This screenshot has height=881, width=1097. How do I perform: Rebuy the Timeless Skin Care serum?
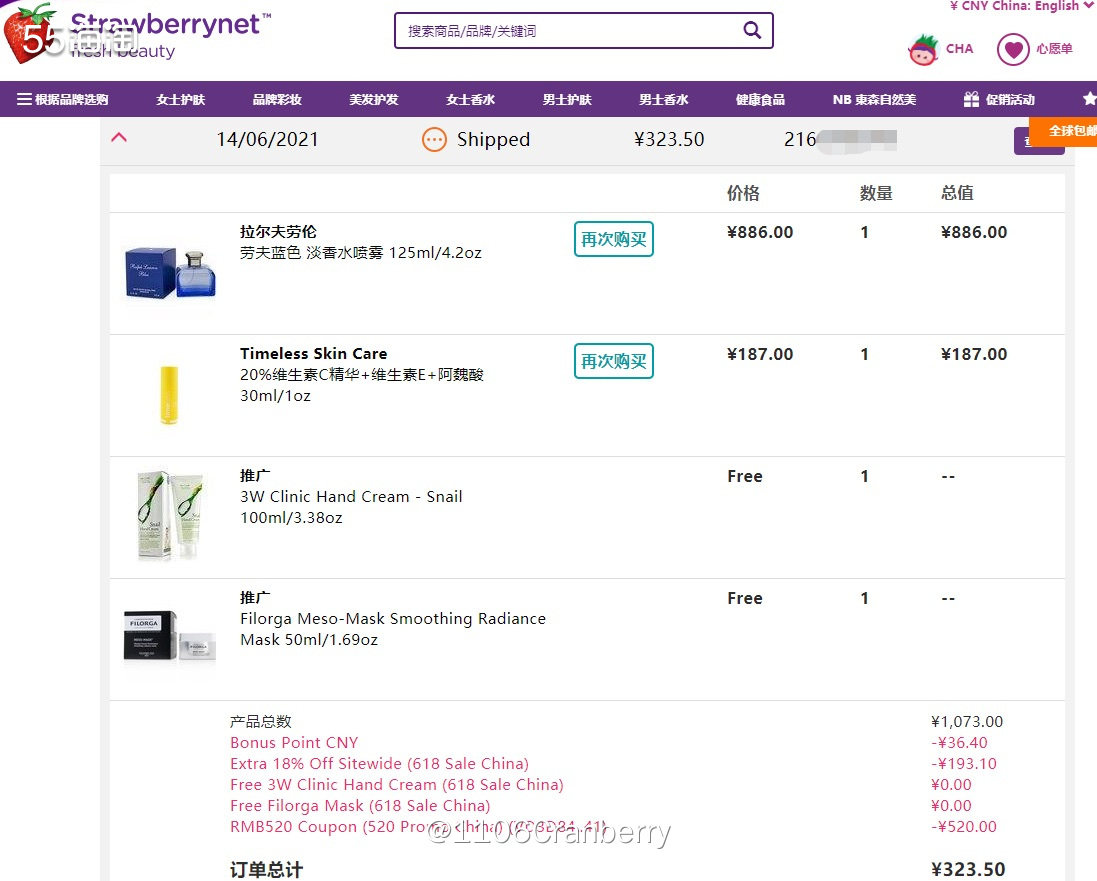pyautogui.click(x=614, y=361)
